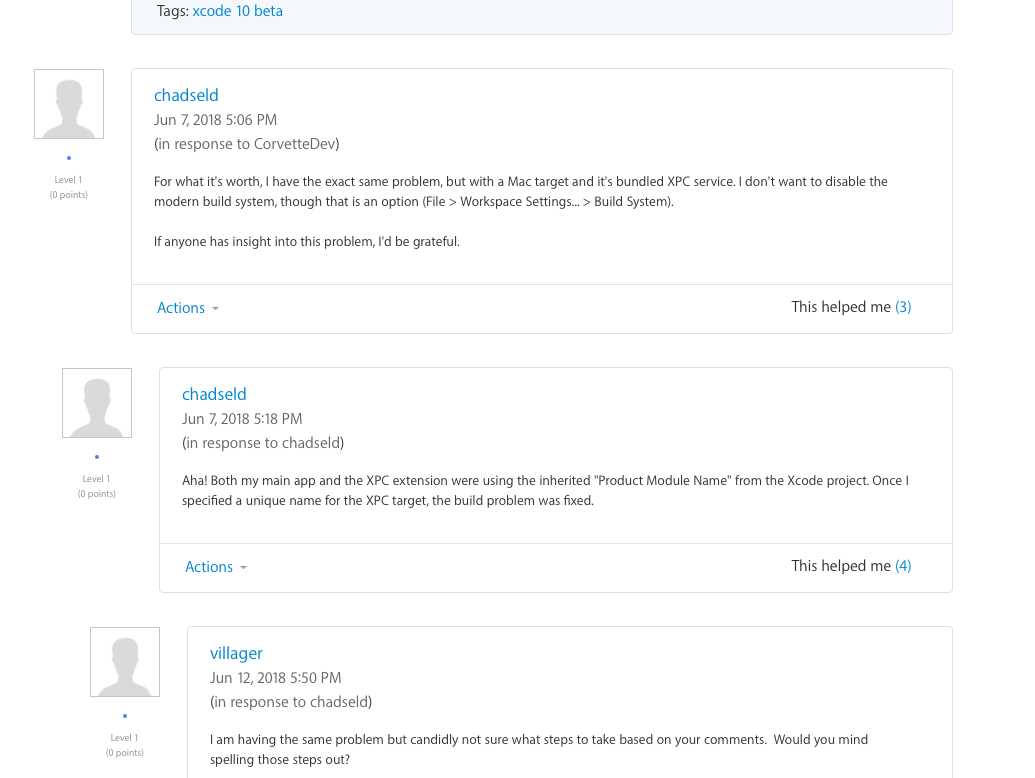Image resolution: width=1035 pixels, height=778 pixels.
Task: Click chadseld's avatar on the second reply
Action: pos(97,403)
